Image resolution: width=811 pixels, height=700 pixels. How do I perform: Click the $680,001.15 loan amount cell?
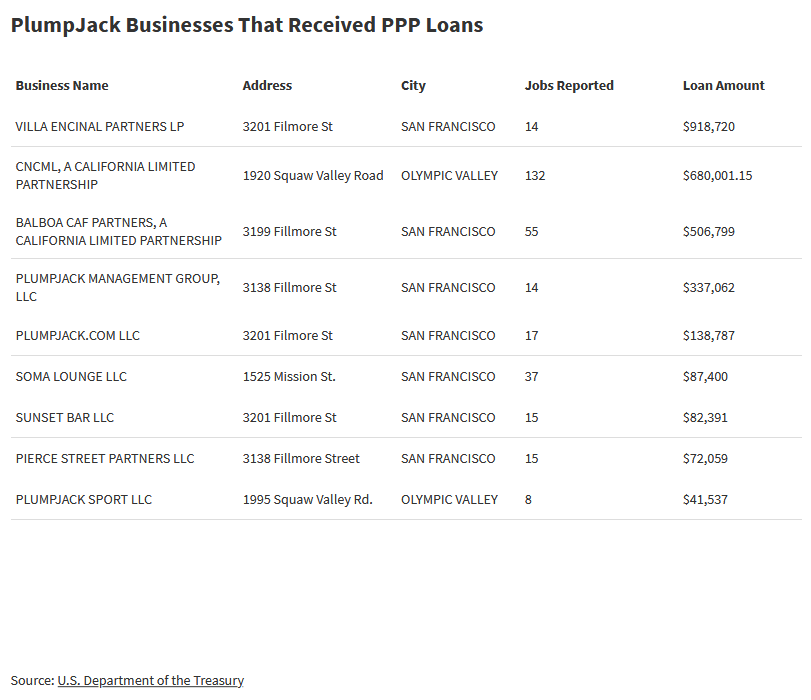pyautogui.click(x=717, y=176)
